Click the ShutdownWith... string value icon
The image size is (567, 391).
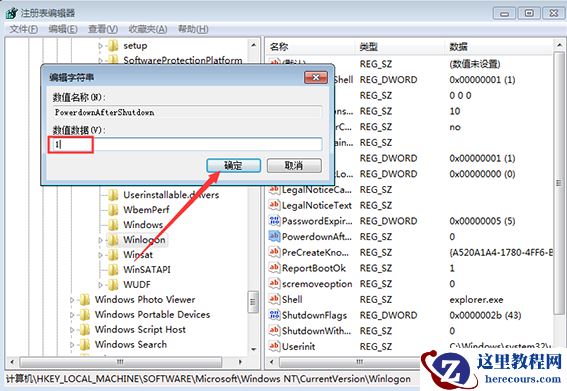pyautogui.click(x=274, y=331)
